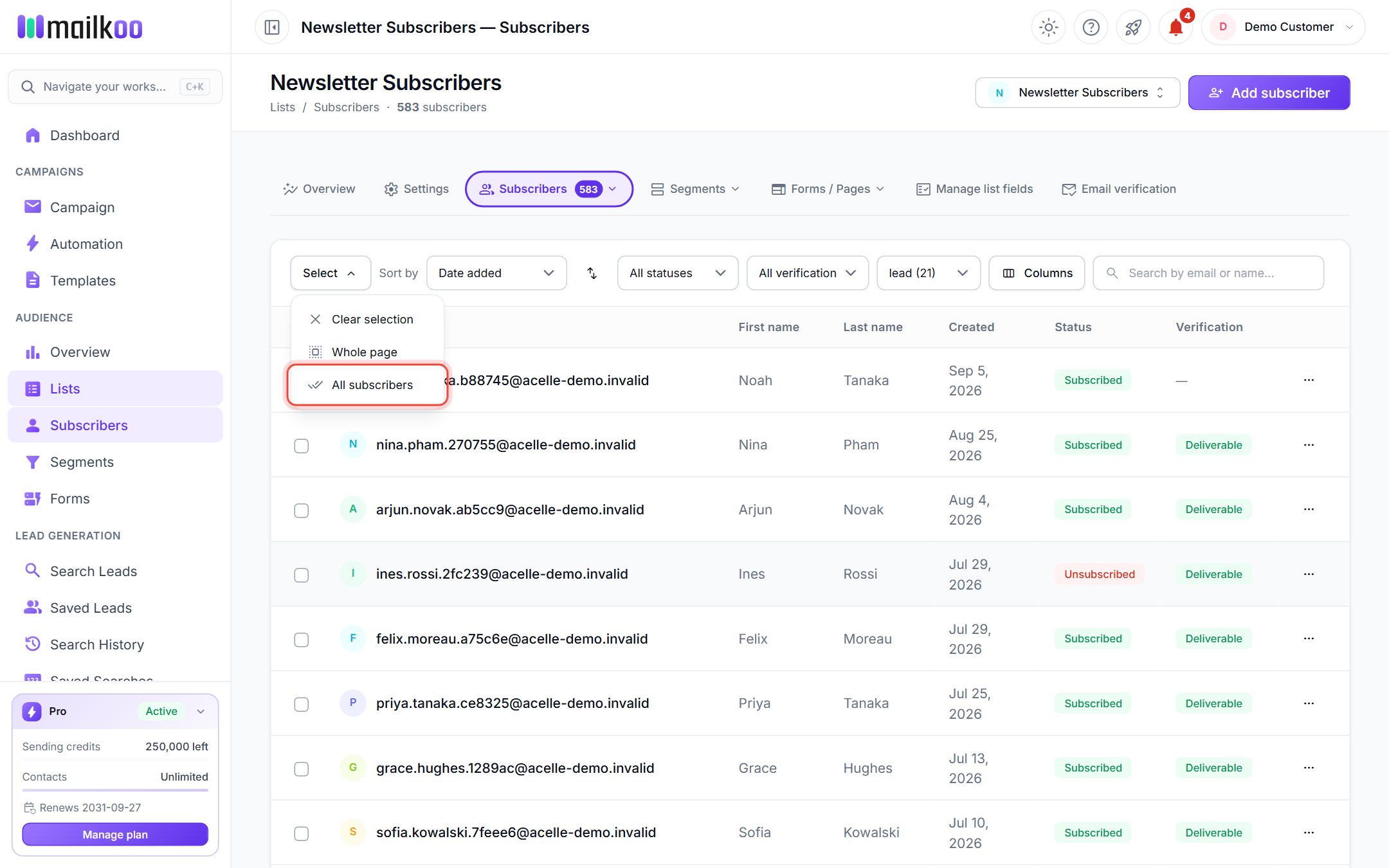
Task: Switch to the Settings tab
Action: 417,189
